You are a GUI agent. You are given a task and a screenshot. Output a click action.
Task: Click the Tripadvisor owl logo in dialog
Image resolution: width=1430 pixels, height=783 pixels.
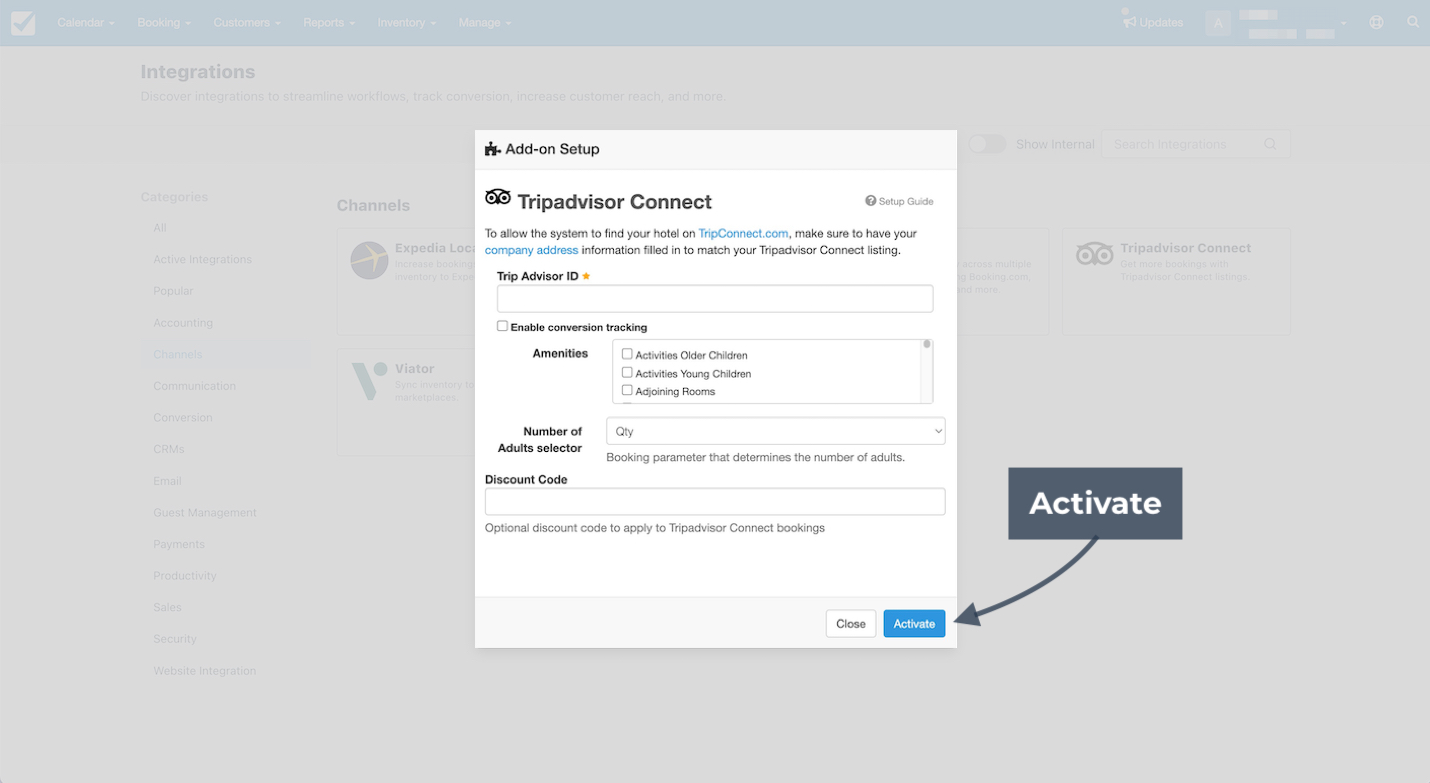point(498,198)
